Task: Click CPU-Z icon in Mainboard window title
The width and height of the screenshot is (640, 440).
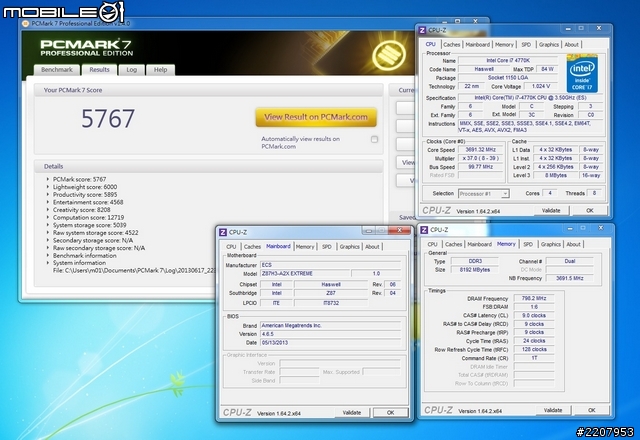Action: coord(223,232)
